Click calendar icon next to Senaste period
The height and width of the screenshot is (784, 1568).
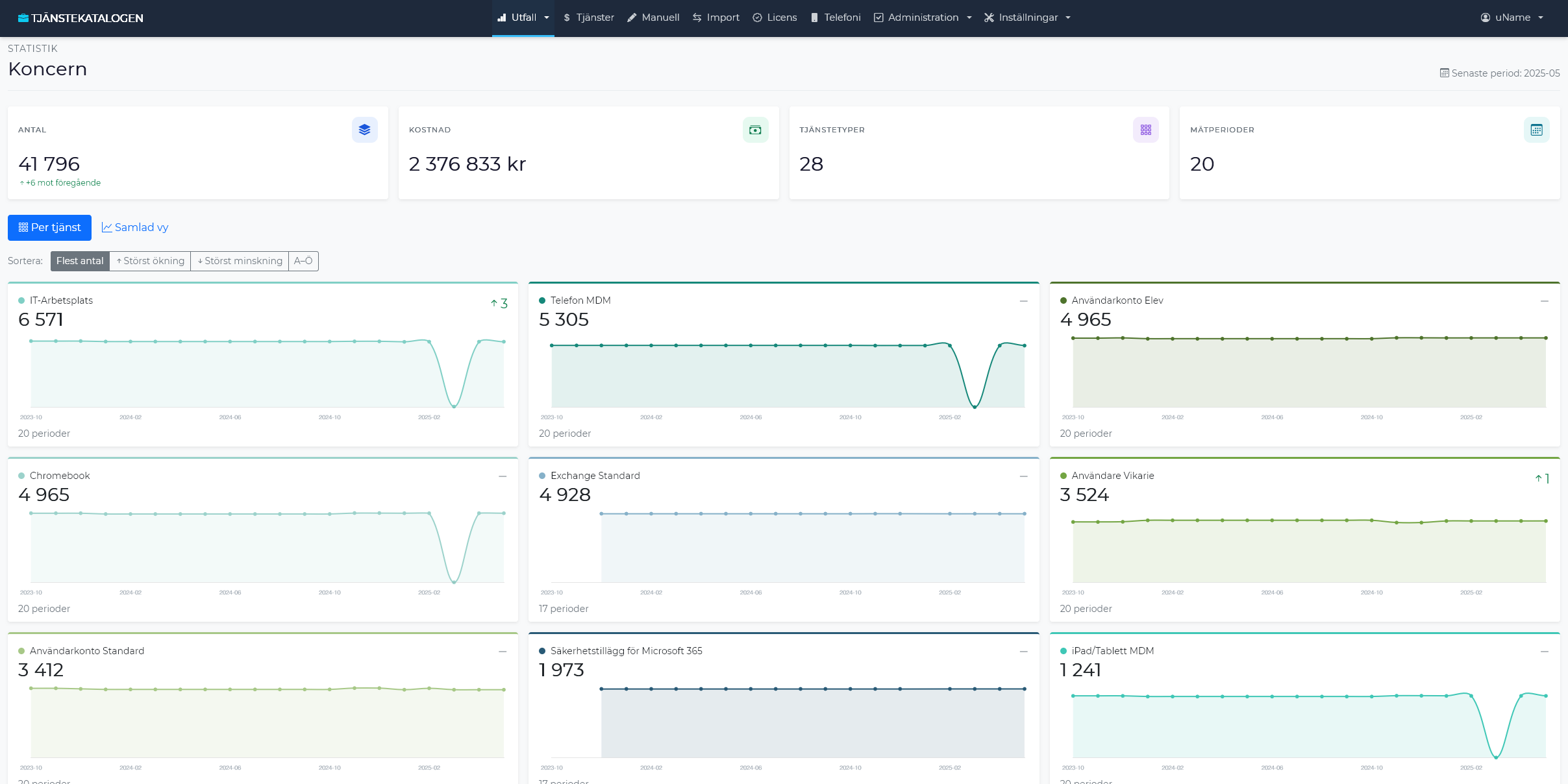[x=1444, y=73]
